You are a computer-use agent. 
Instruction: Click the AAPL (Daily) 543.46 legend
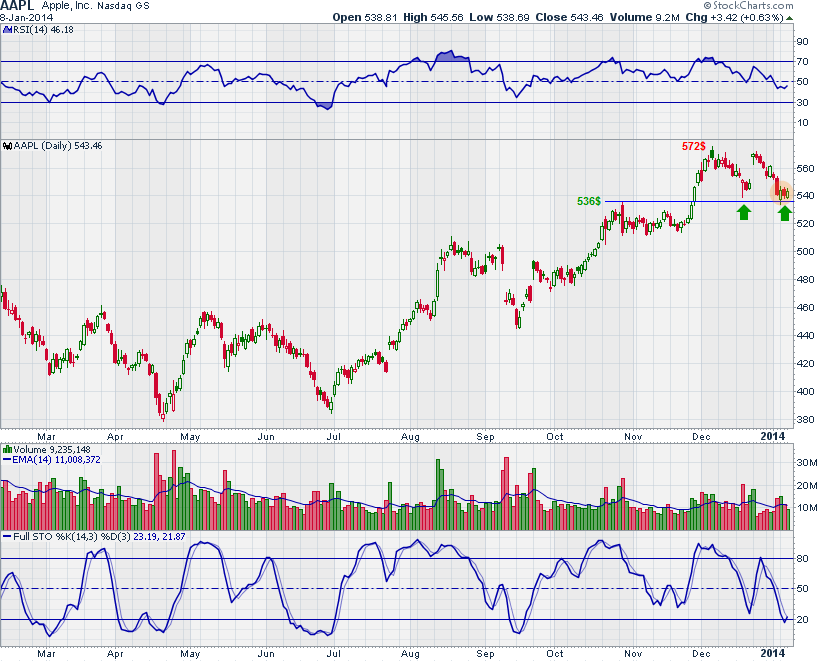[58, 146]
